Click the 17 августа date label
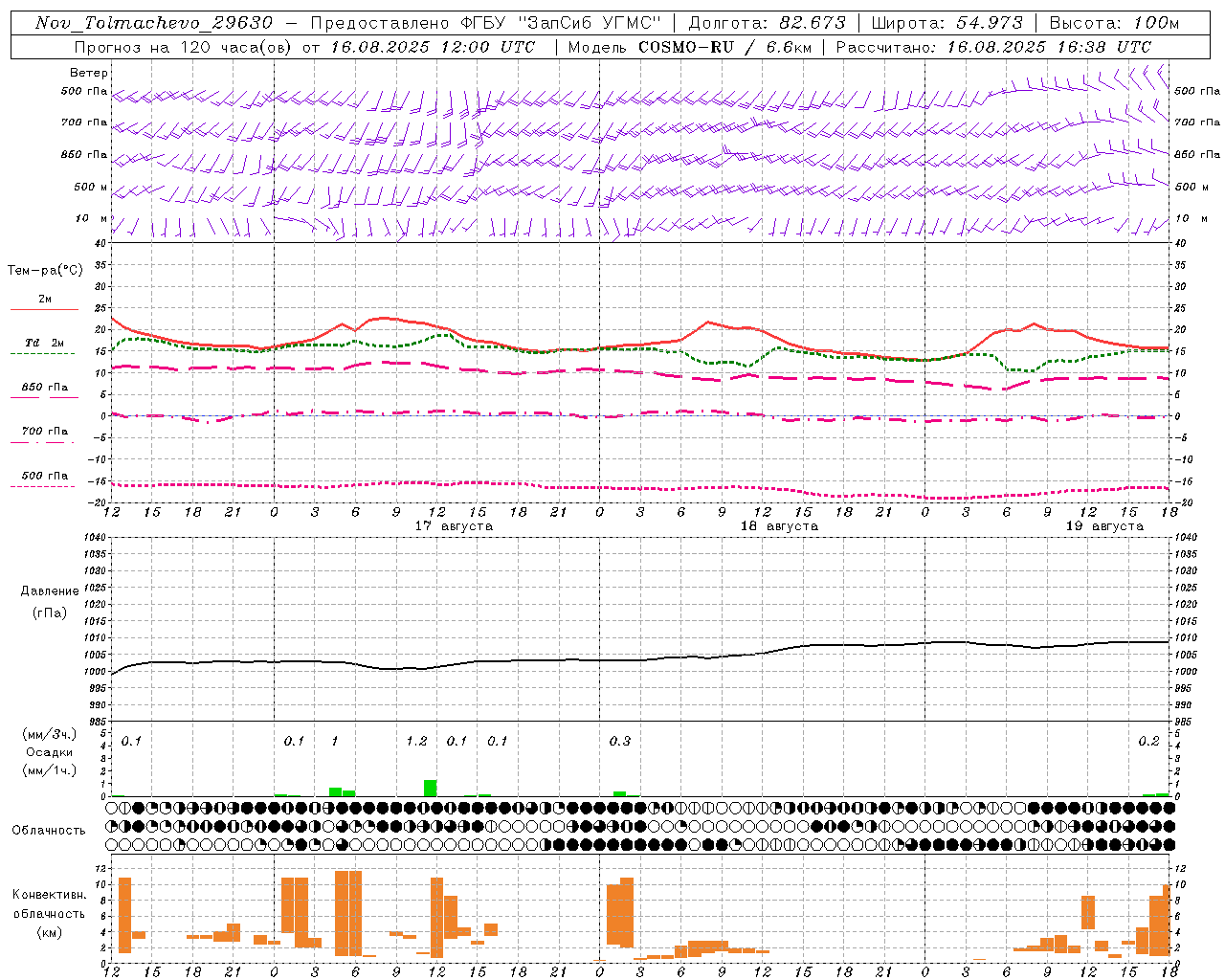 tap(454, 526)
